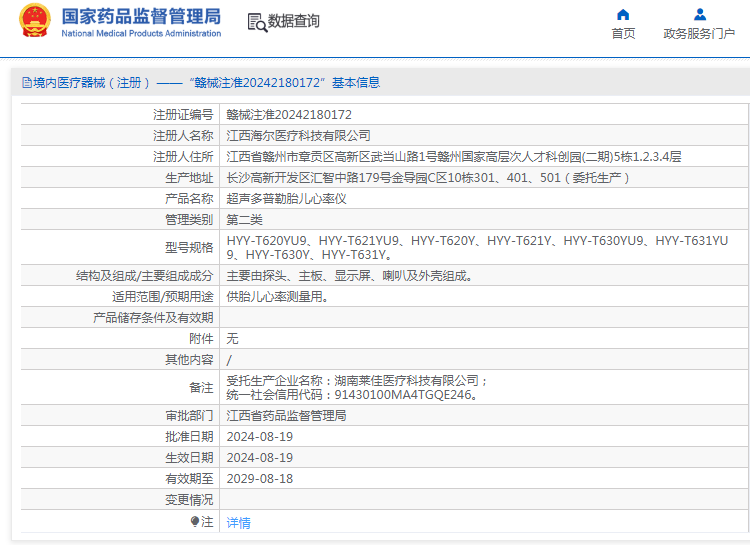Screen dimensions: 750x545
Task: Select approving department 江西省药品监督管理局
Action: coord(287,416)
